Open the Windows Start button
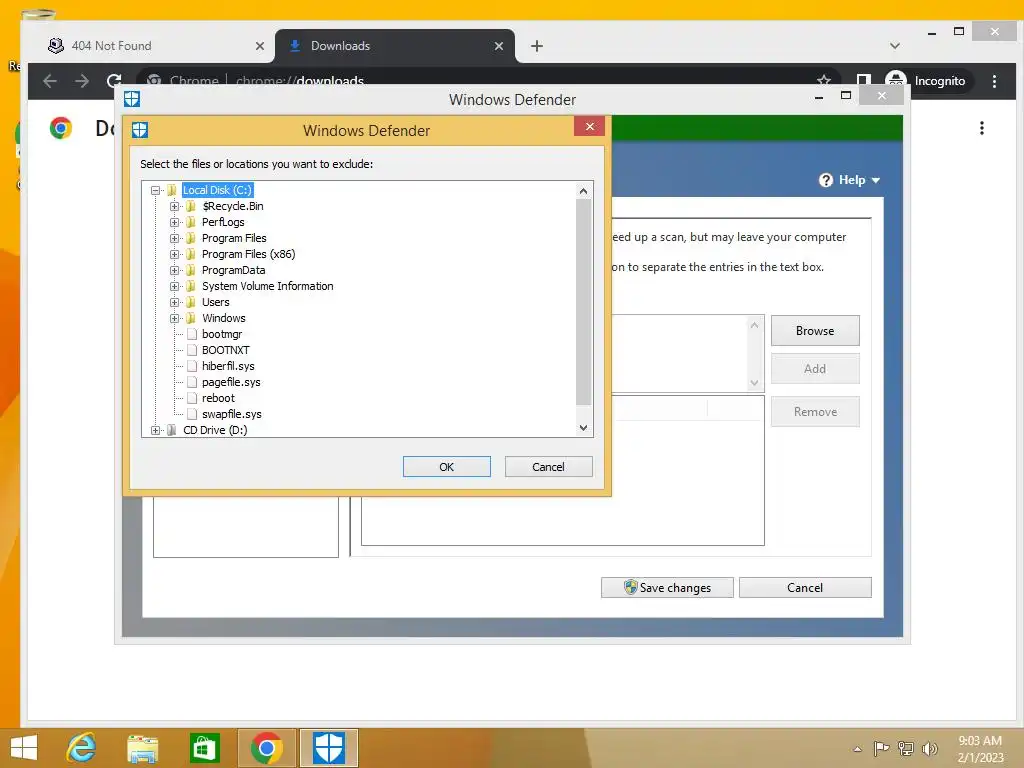Screen dimensions: 1024x768 click(24, 748)
